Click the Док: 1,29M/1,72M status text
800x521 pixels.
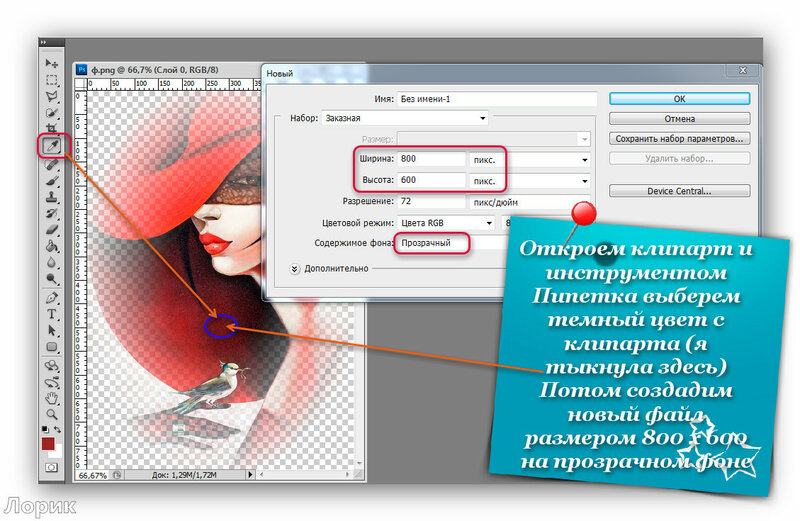(184, 476)
